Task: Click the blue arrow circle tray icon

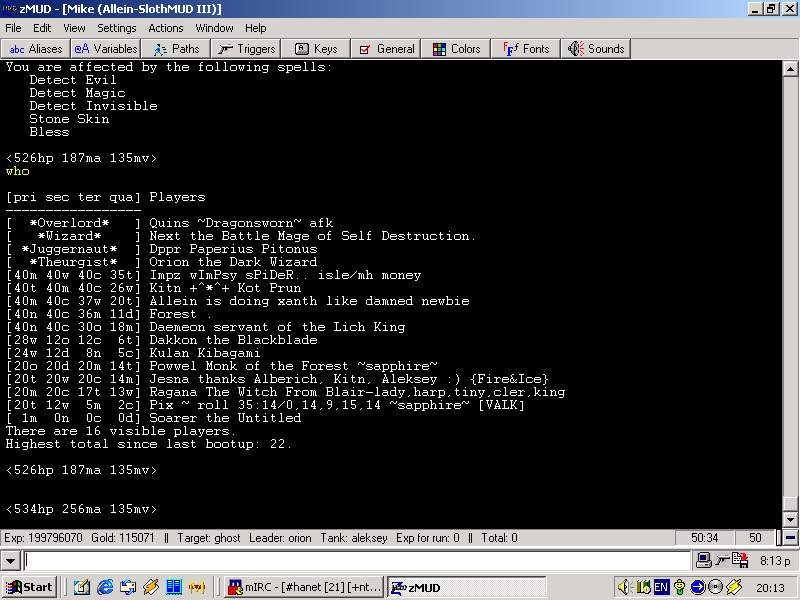Action: tap(698, 587)
